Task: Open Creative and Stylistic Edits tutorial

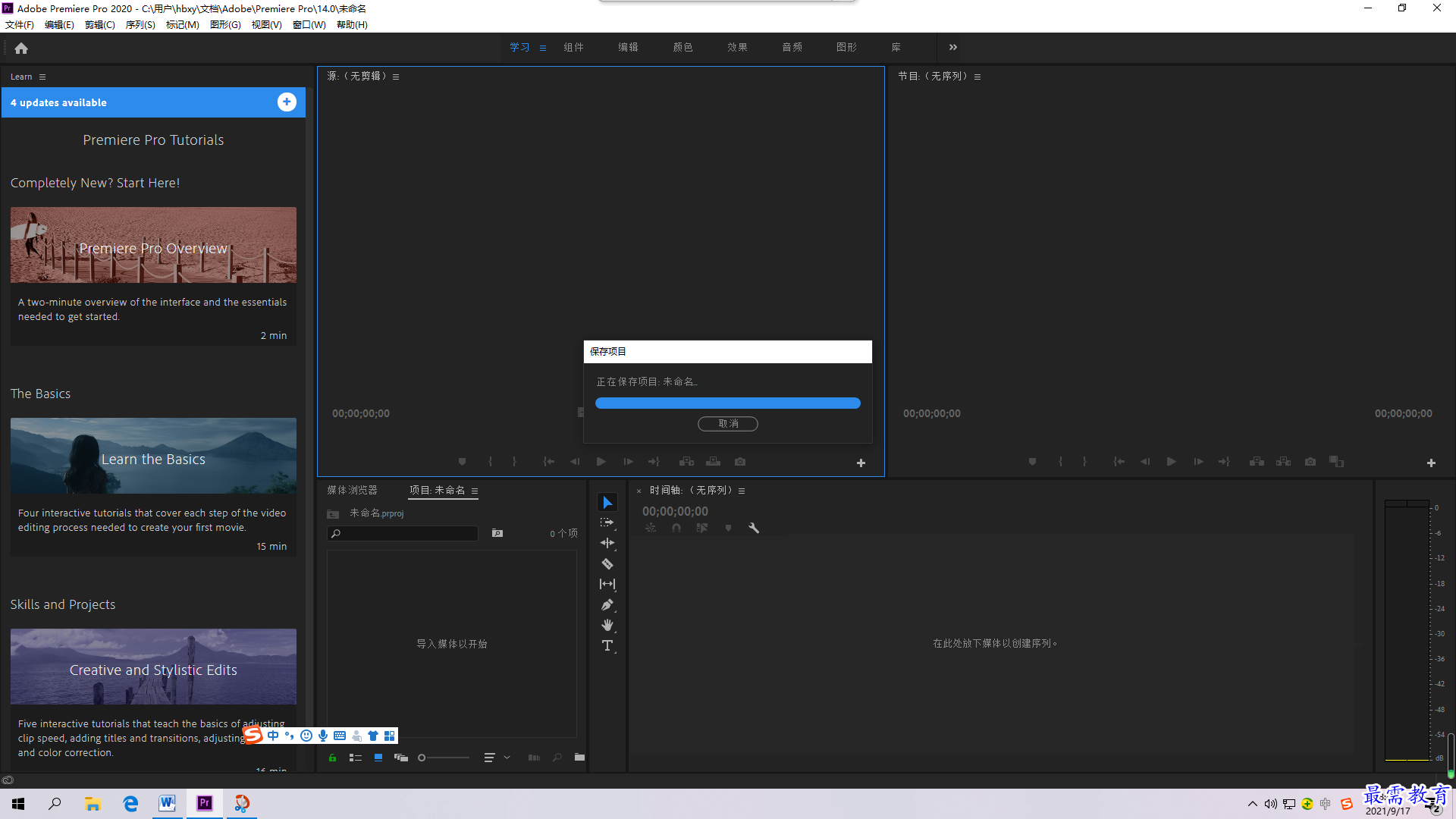Action: (x=153, y=667)
